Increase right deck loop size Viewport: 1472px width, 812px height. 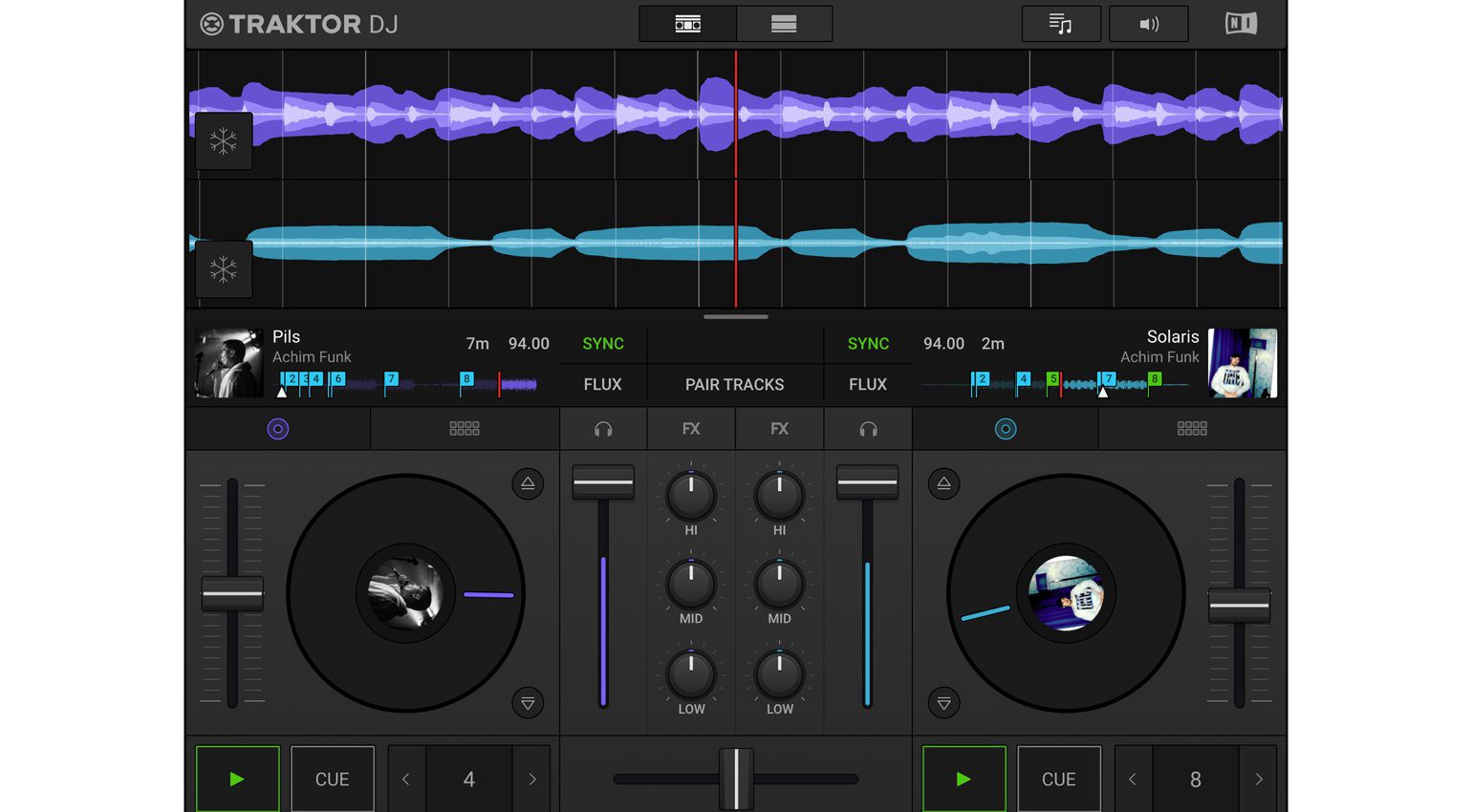[1259, 780]
